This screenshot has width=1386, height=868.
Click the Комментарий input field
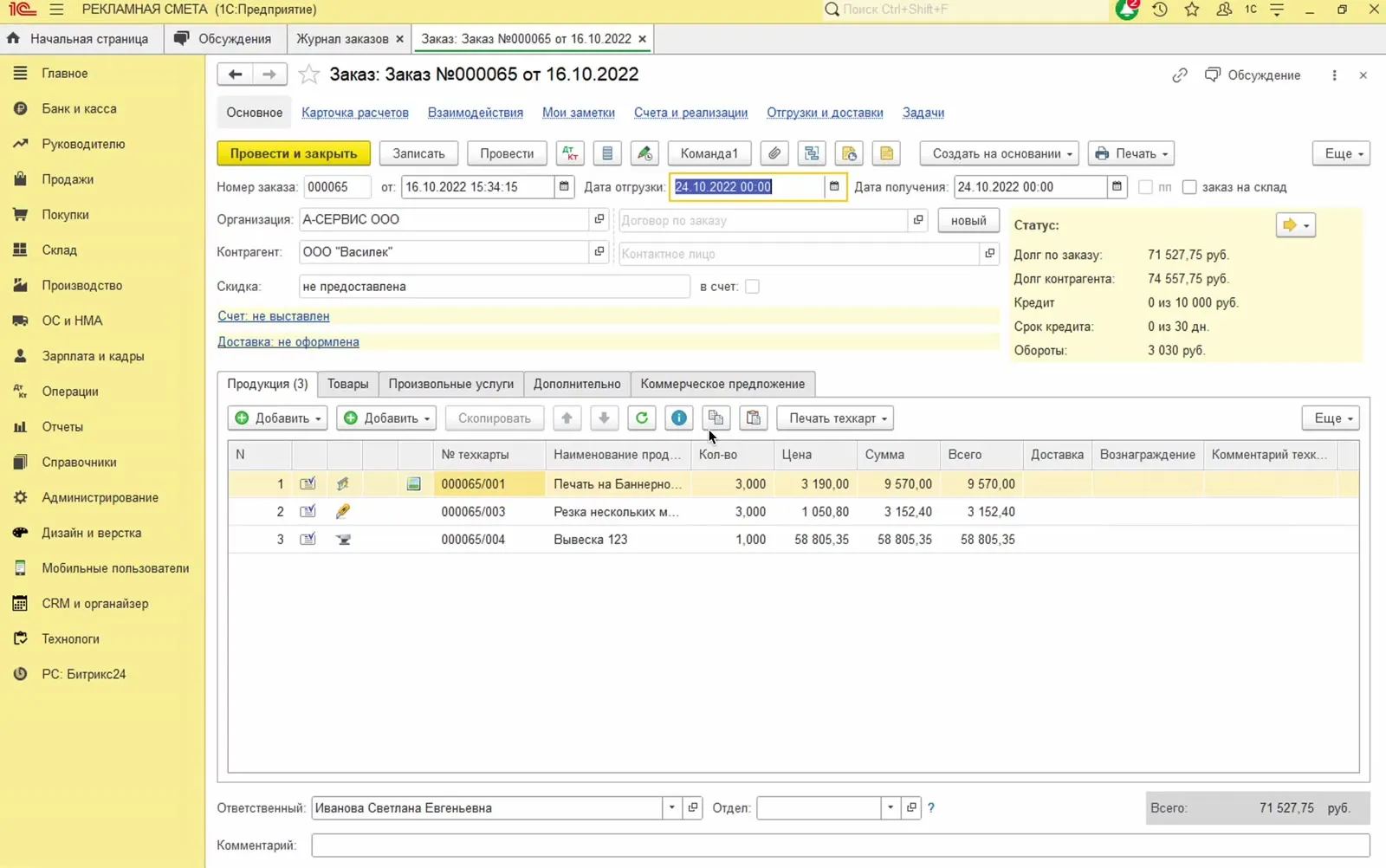tap(840, 845)
